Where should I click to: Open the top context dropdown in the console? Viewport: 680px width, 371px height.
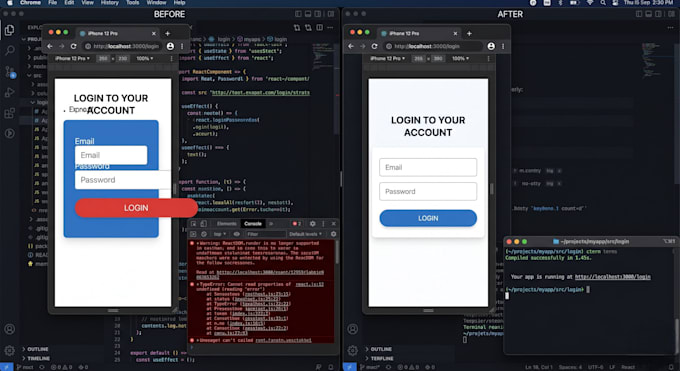point(220,234)
